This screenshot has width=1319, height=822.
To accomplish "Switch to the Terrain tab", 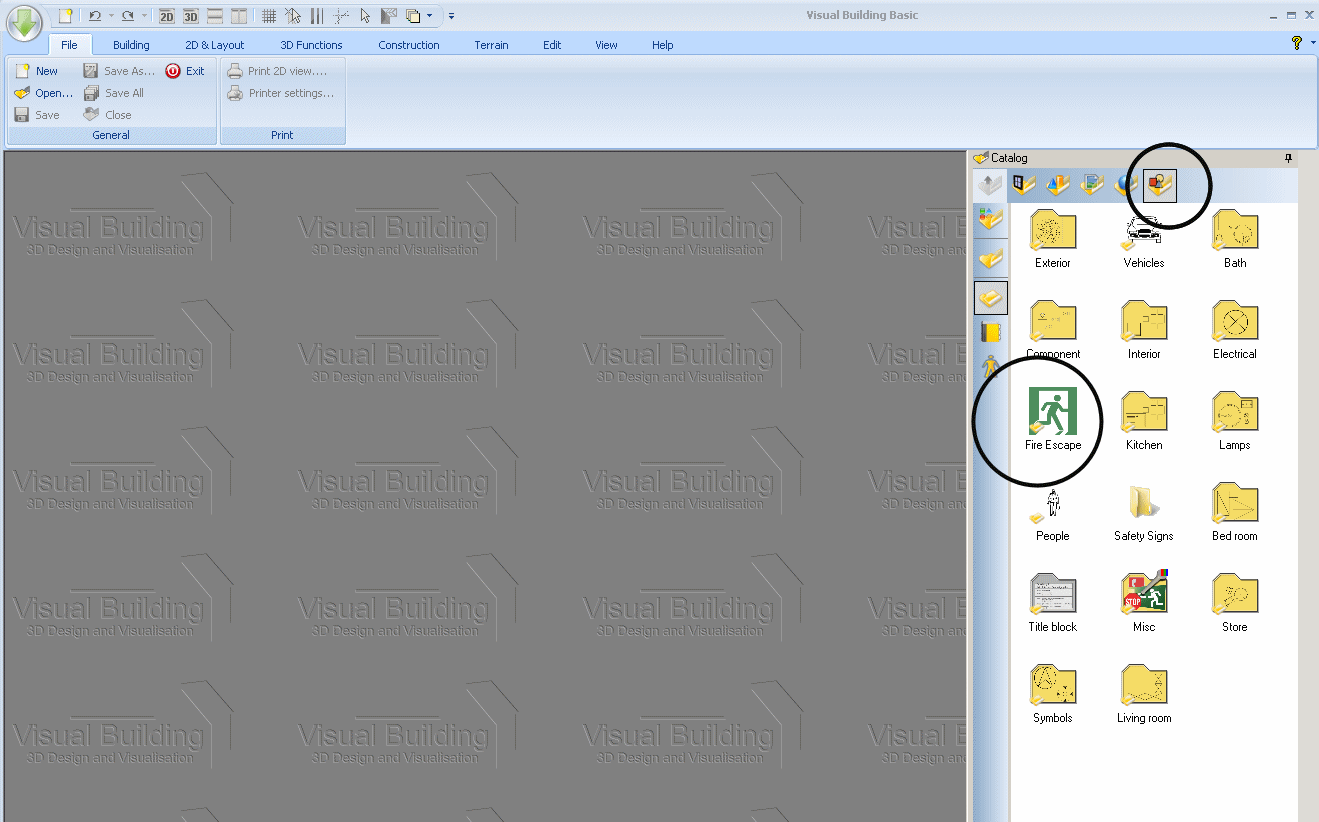I will point(491,45).
